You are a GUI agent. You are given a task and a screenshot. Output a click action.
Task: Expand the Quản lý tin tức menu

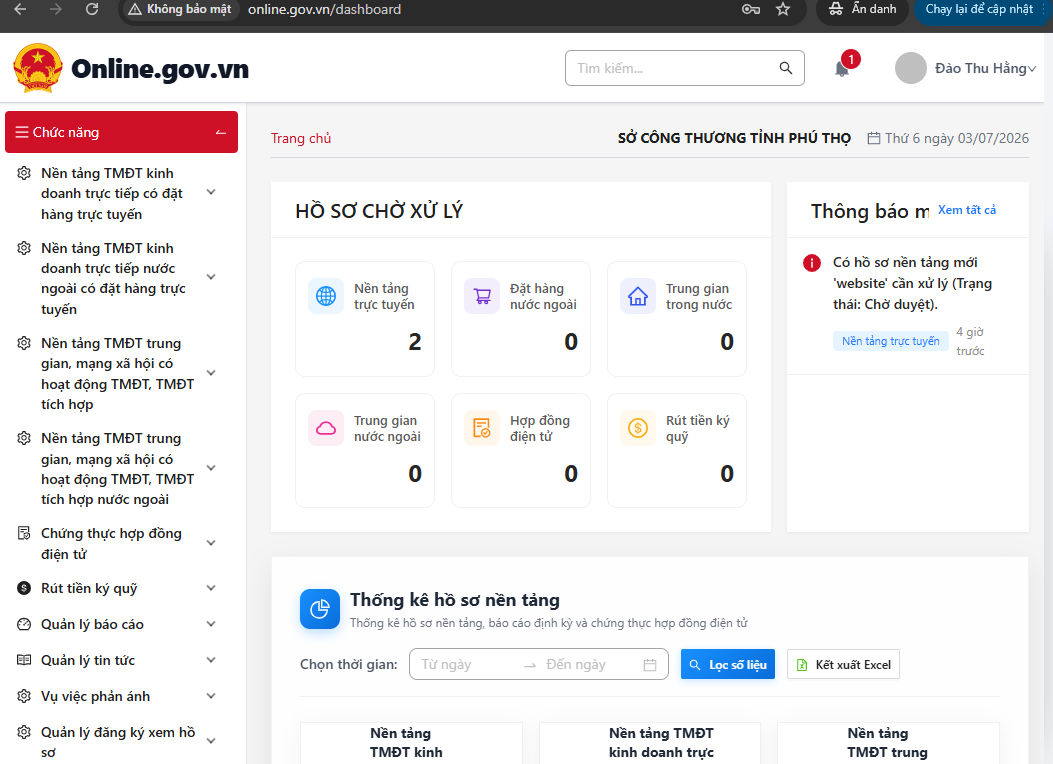point(211,660)
